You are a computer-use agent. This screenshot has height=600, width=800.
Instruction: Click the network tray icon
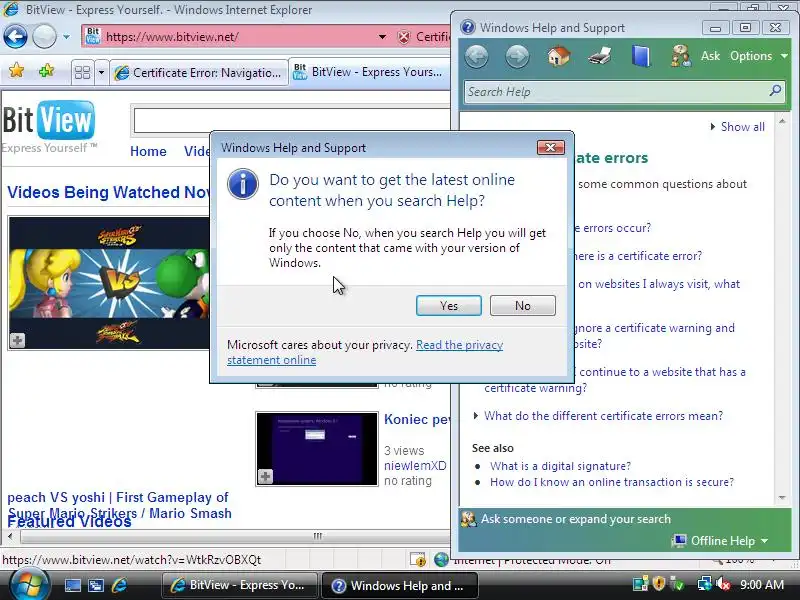point(705,584)
